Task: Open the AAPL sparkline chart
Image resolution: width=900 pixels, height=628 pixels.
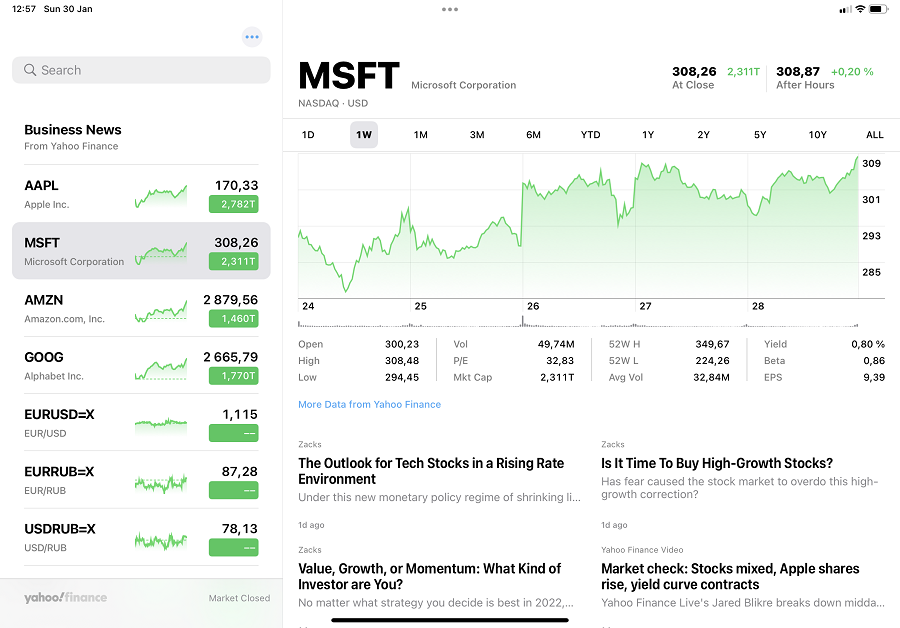Action: click(161, 196)
